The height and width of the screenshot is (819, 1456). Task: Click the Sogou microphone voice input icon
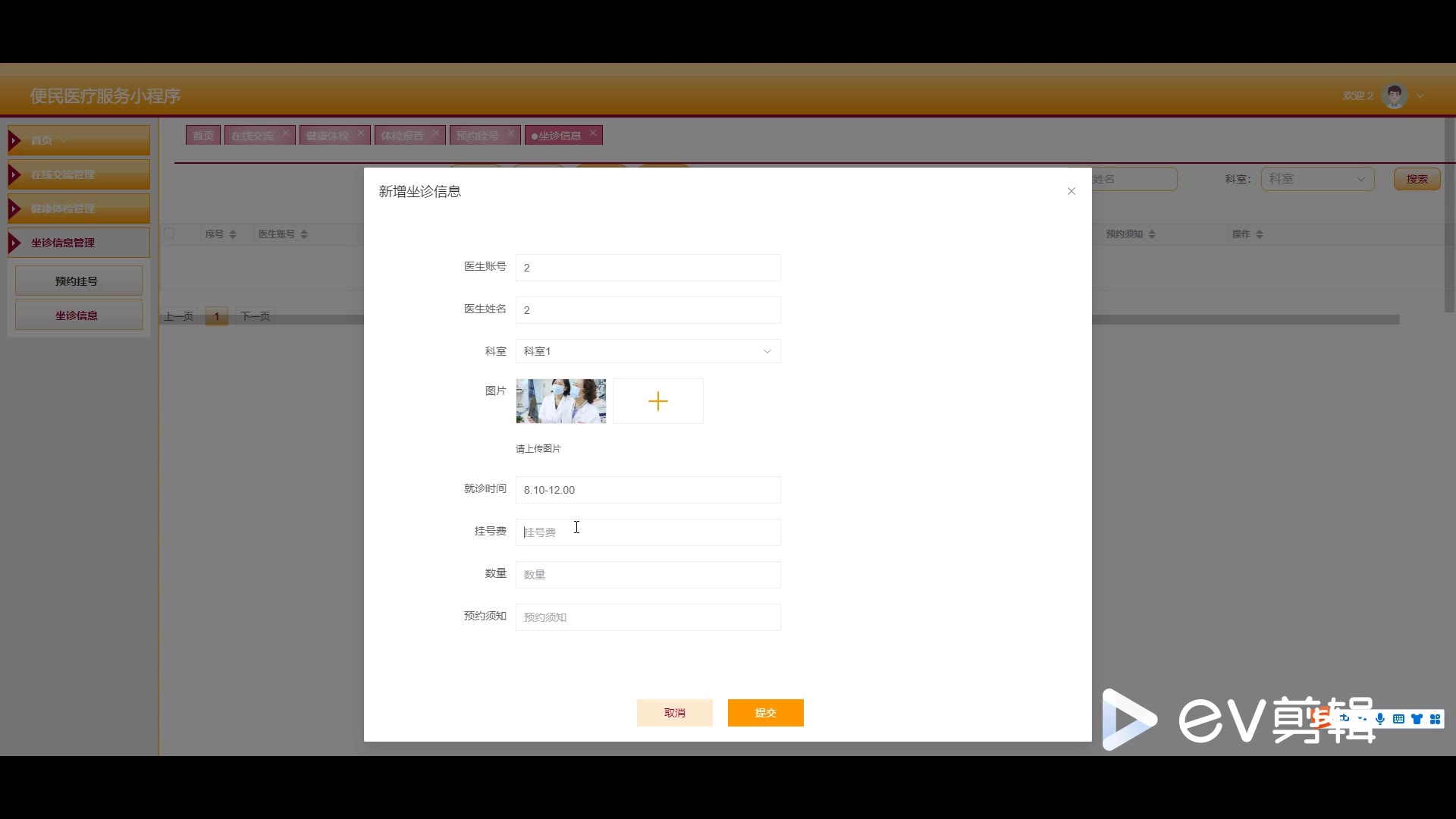point(1380,719)
